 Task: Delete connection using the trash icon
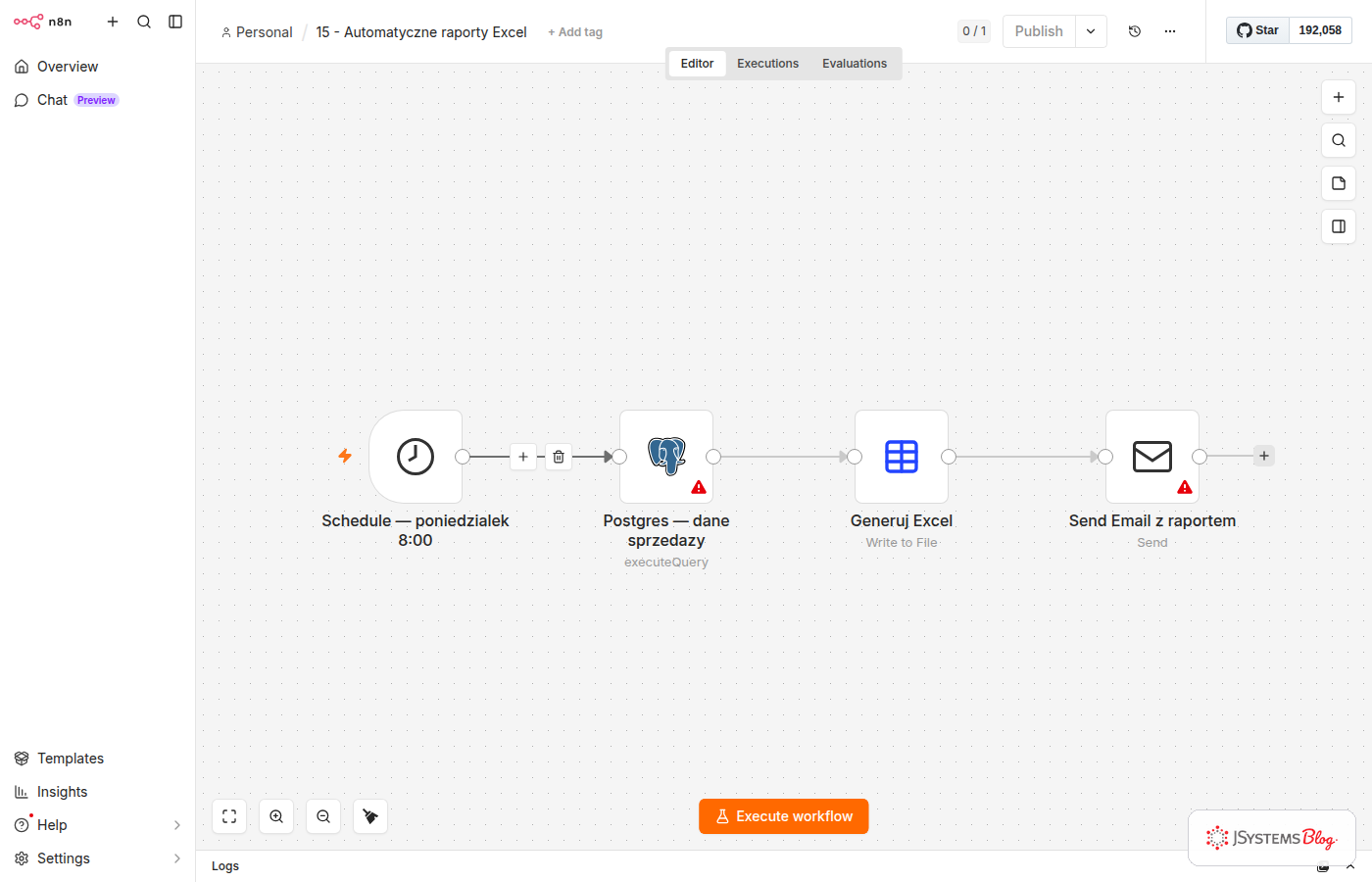[559, 457]
